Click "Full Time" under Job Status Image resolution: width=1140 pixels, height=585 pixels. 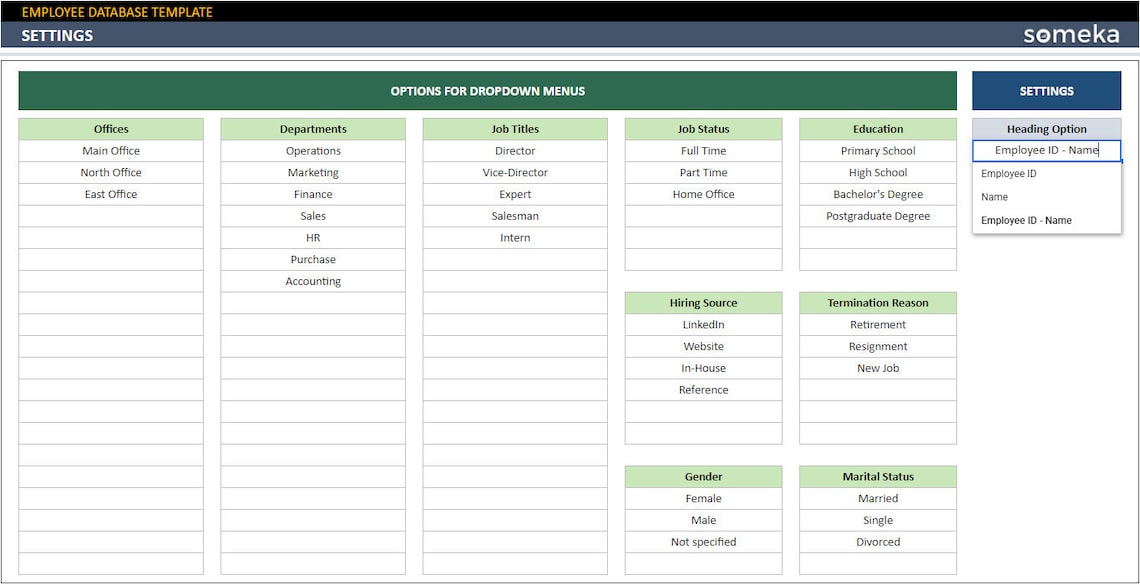pos(703,150)
